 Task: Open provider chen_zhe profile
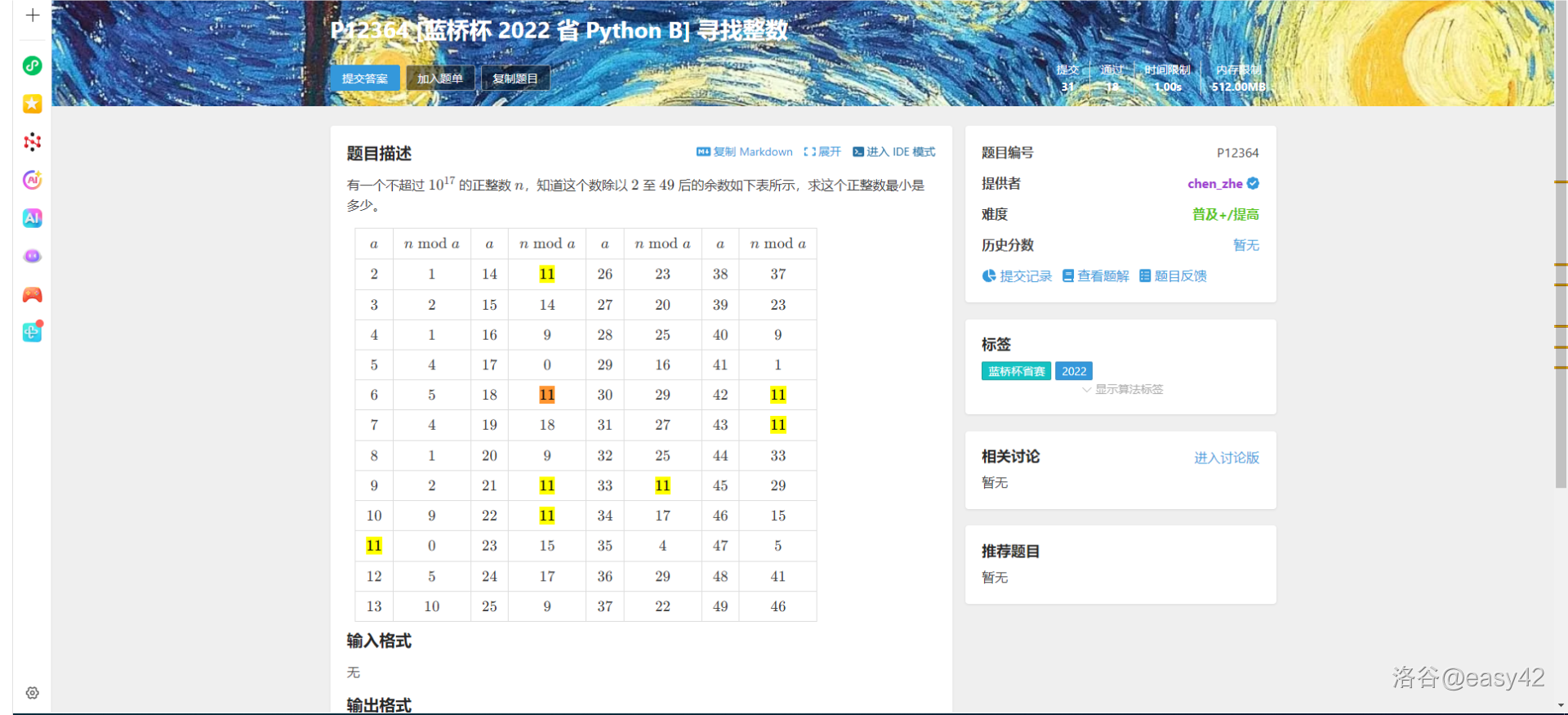coord(1215,184)
